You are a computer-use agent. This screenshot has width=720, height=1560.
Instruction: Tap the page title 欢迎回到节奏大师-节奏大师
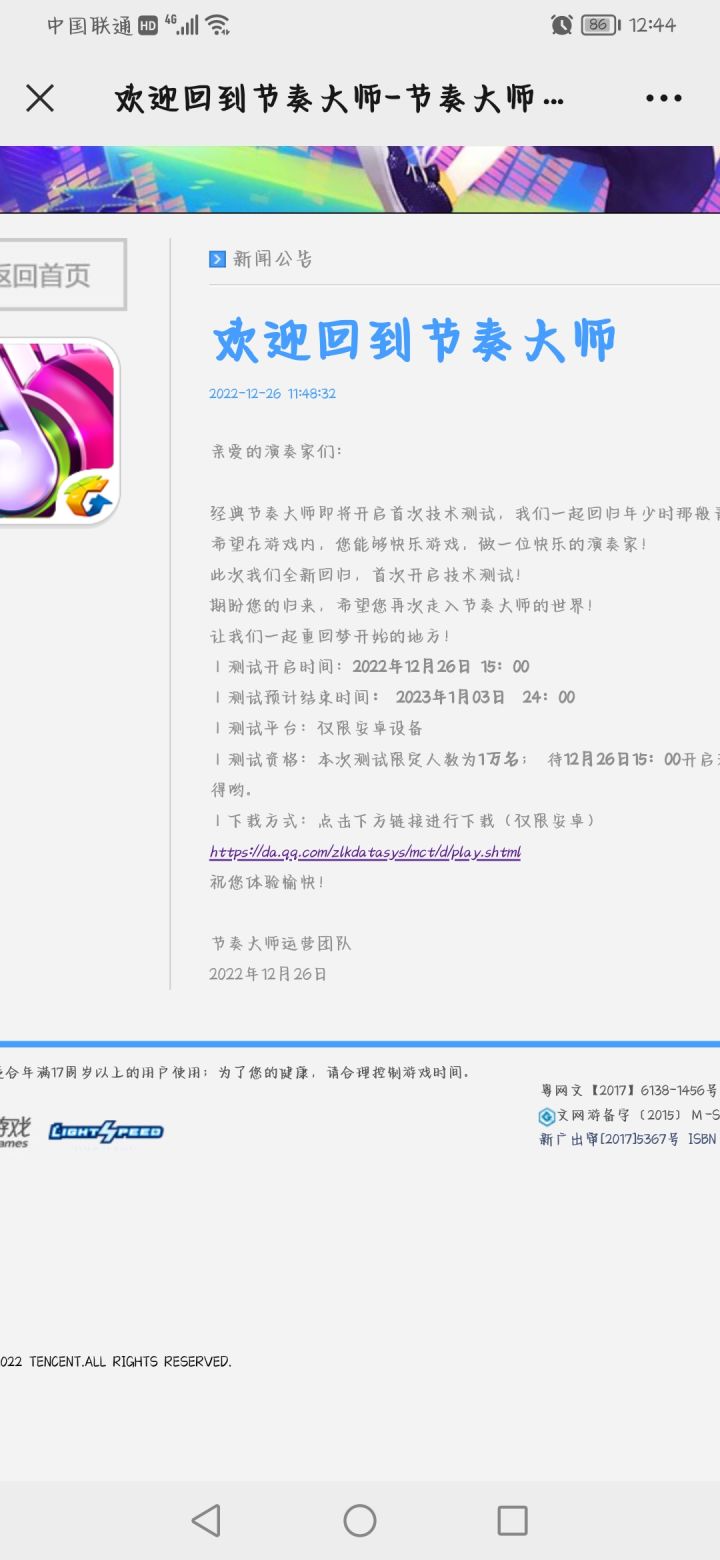(x=340, y=98)
